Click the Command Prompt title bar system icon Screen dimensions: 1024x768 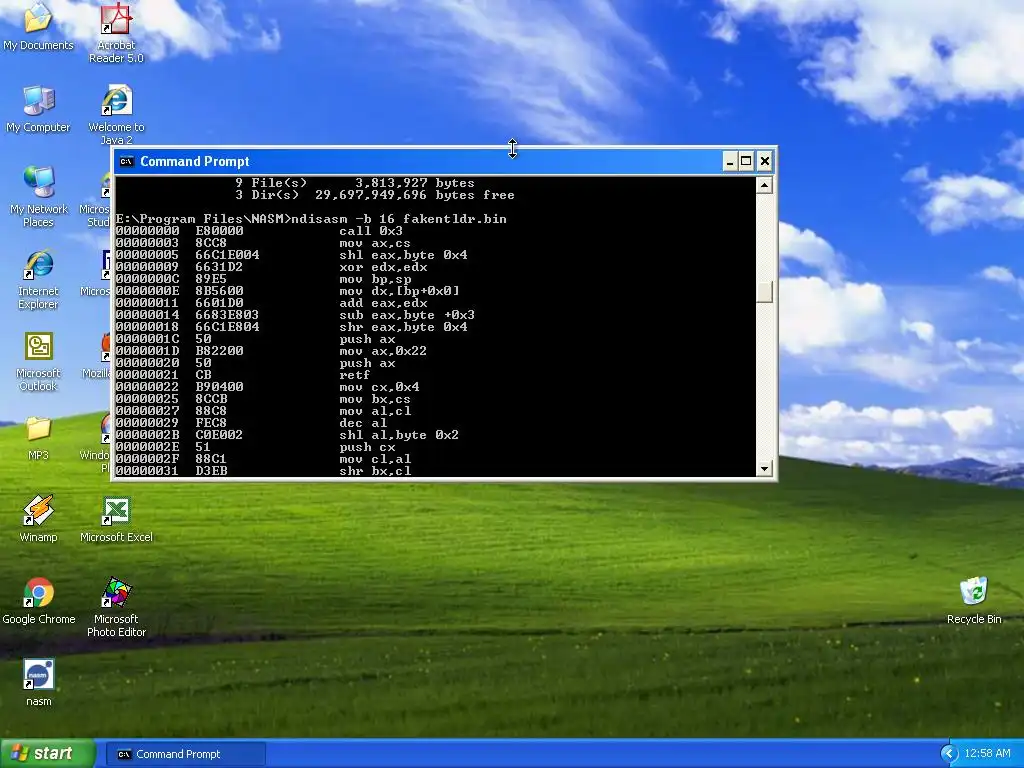pos(127,161)
